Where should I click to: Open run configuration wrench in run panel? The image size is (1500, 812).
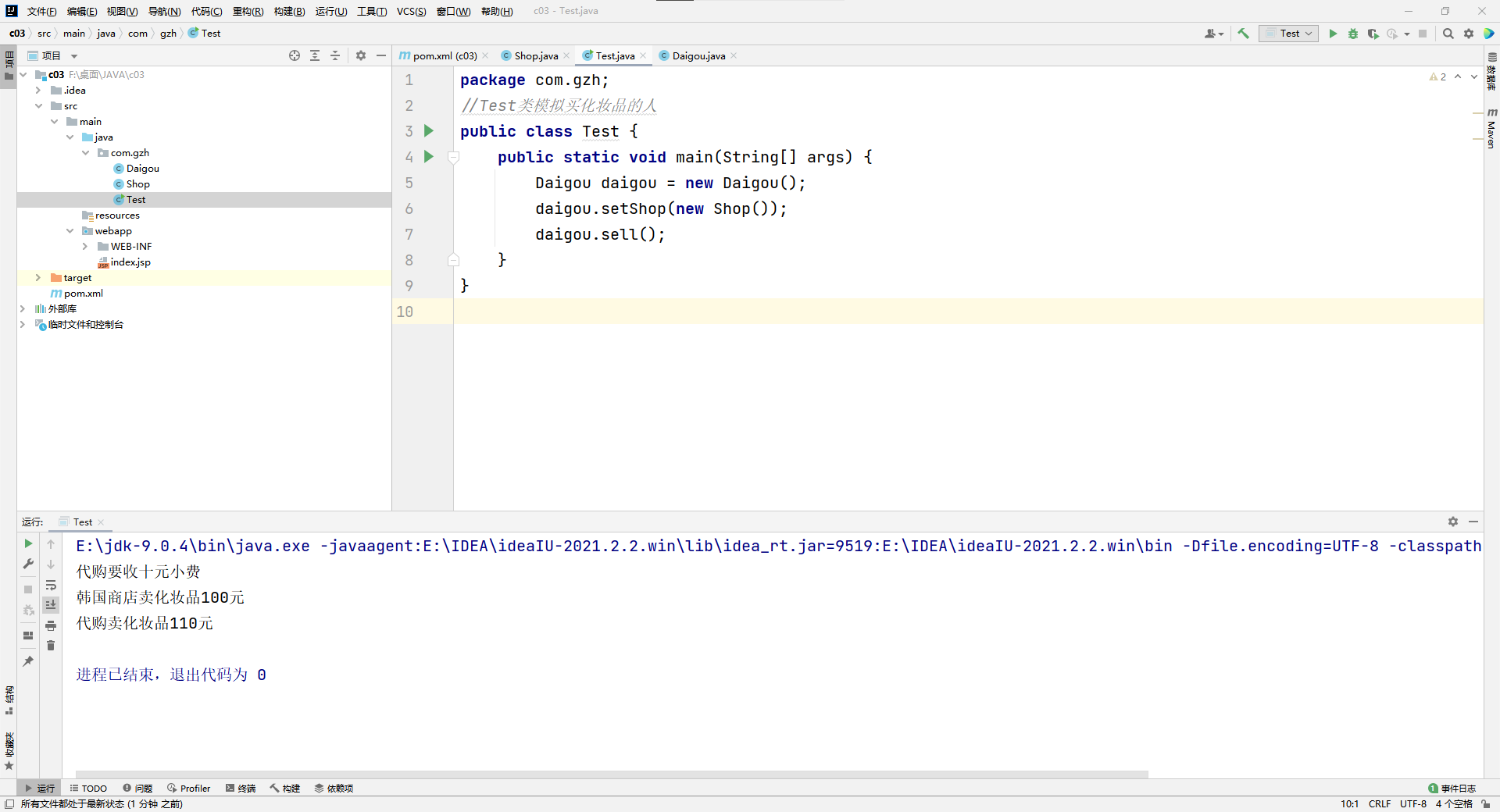pos(28,564)
